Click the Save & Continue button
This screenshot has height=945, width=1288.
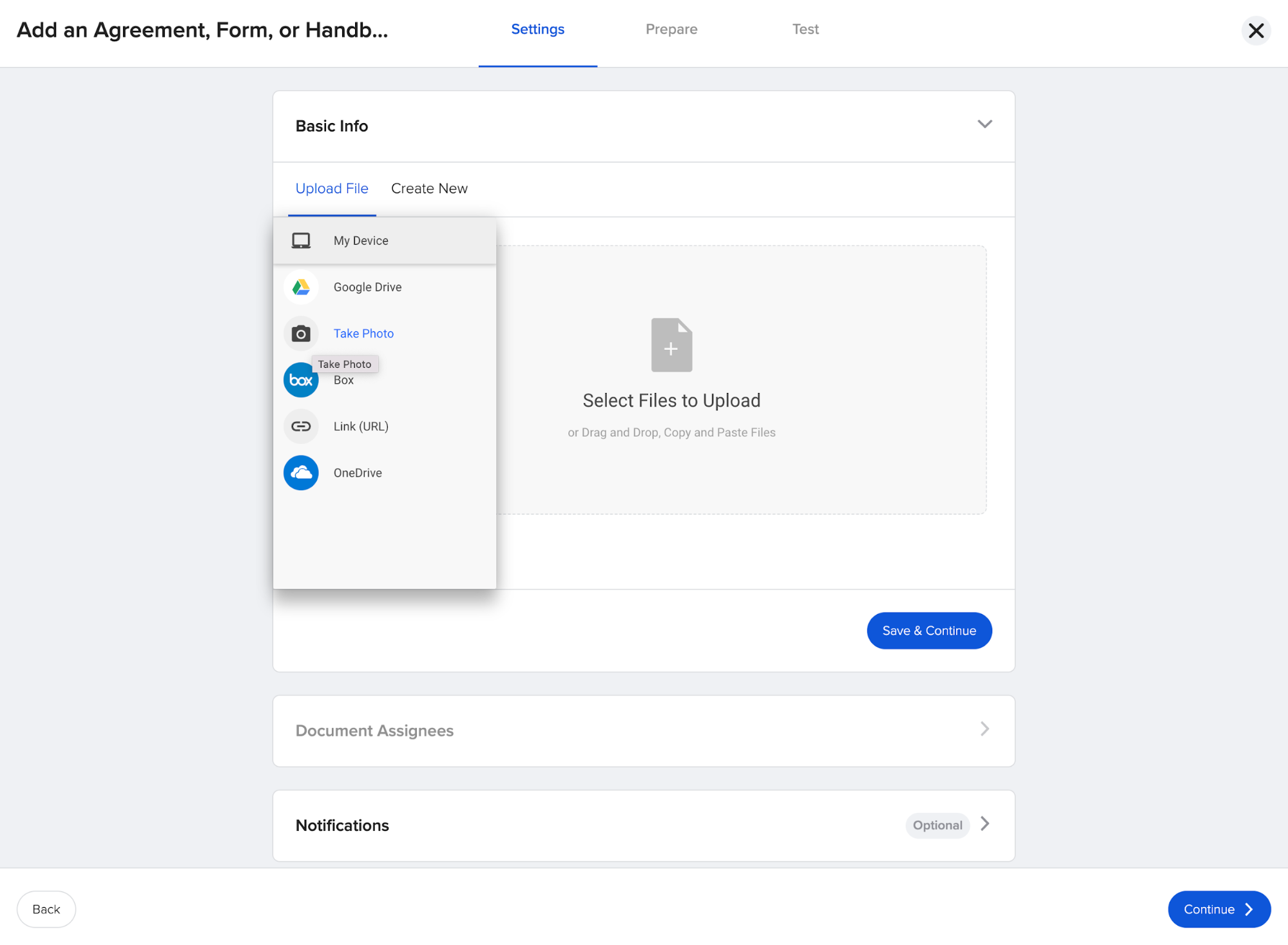tap(929, 631)
